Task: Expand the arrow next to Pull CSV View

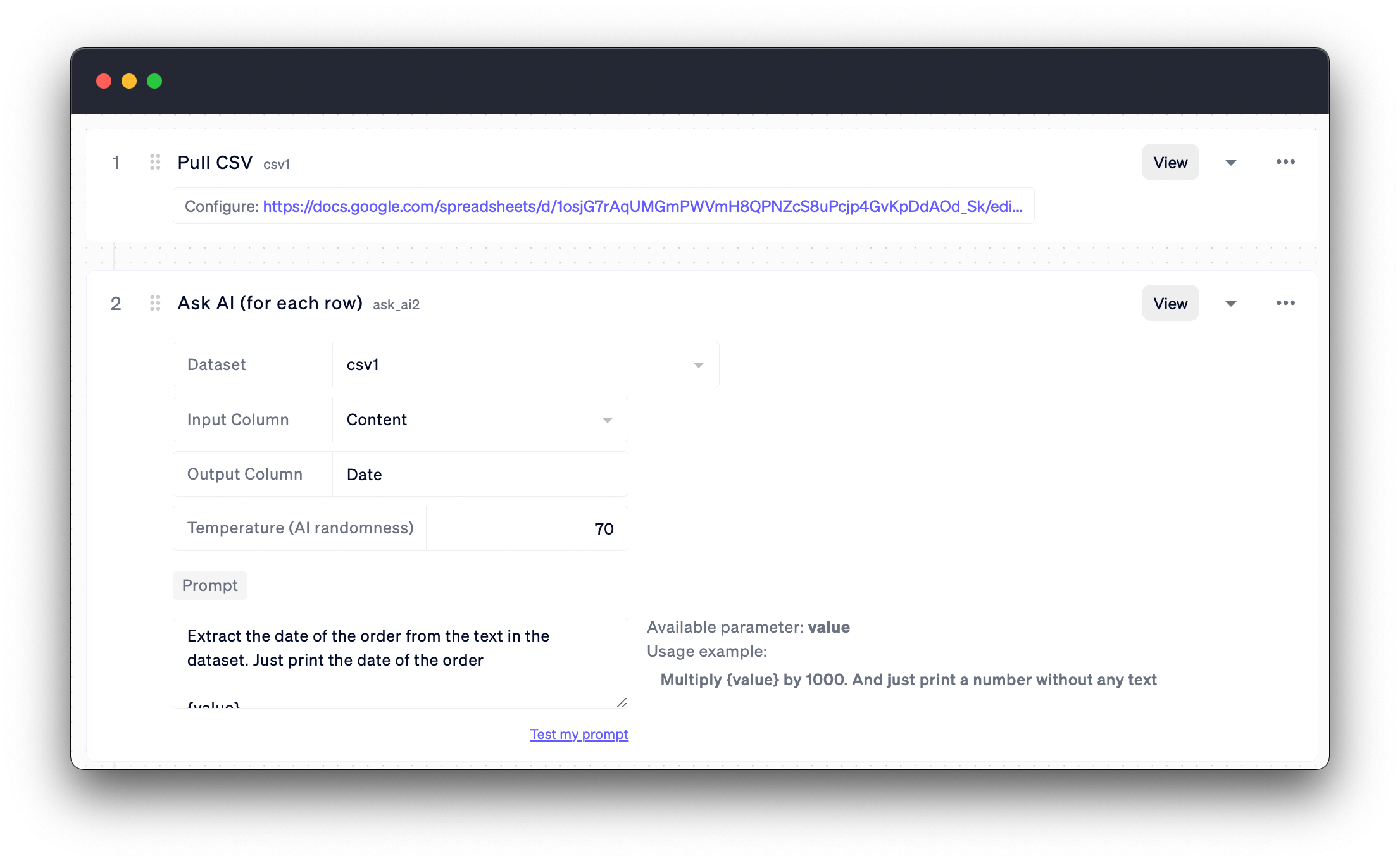Action: 1230,163
